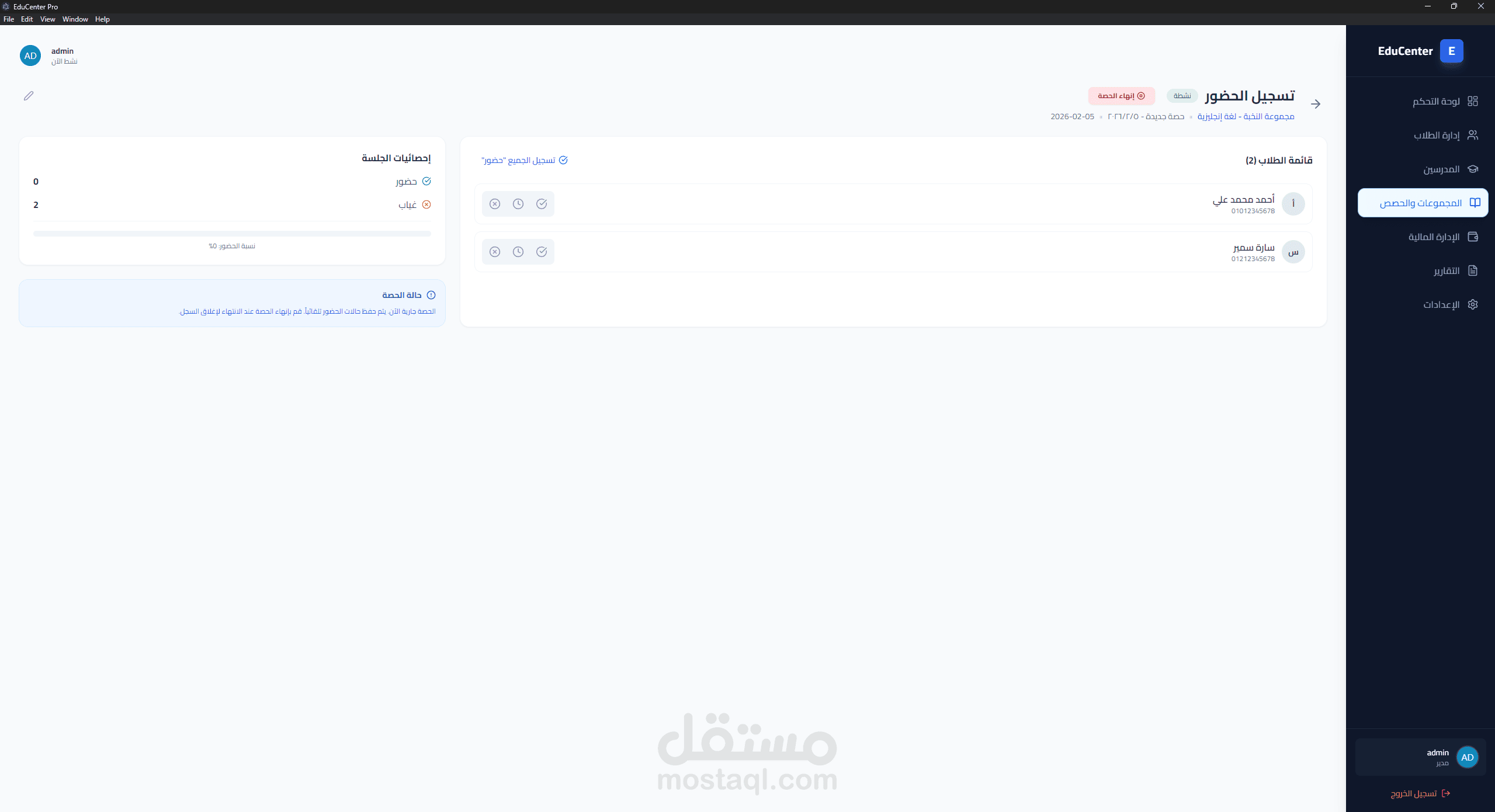The width and height of the screenshot is (1495, 812).
Task: Click the pencil edit icon
Action: coord(29,96)
